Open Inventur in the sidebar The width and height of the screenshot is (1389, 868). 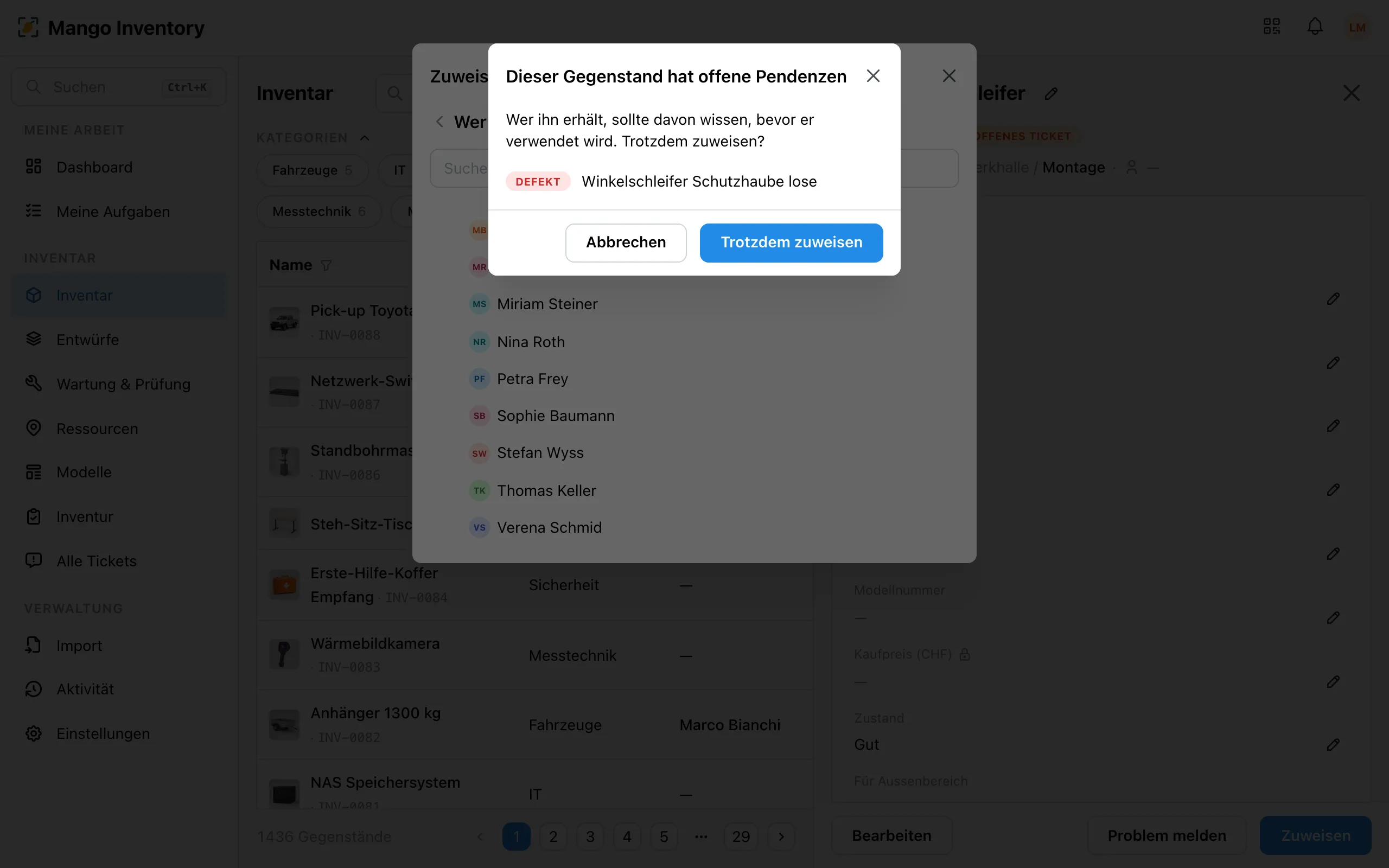pyautogui.click(x=119, y=516)
